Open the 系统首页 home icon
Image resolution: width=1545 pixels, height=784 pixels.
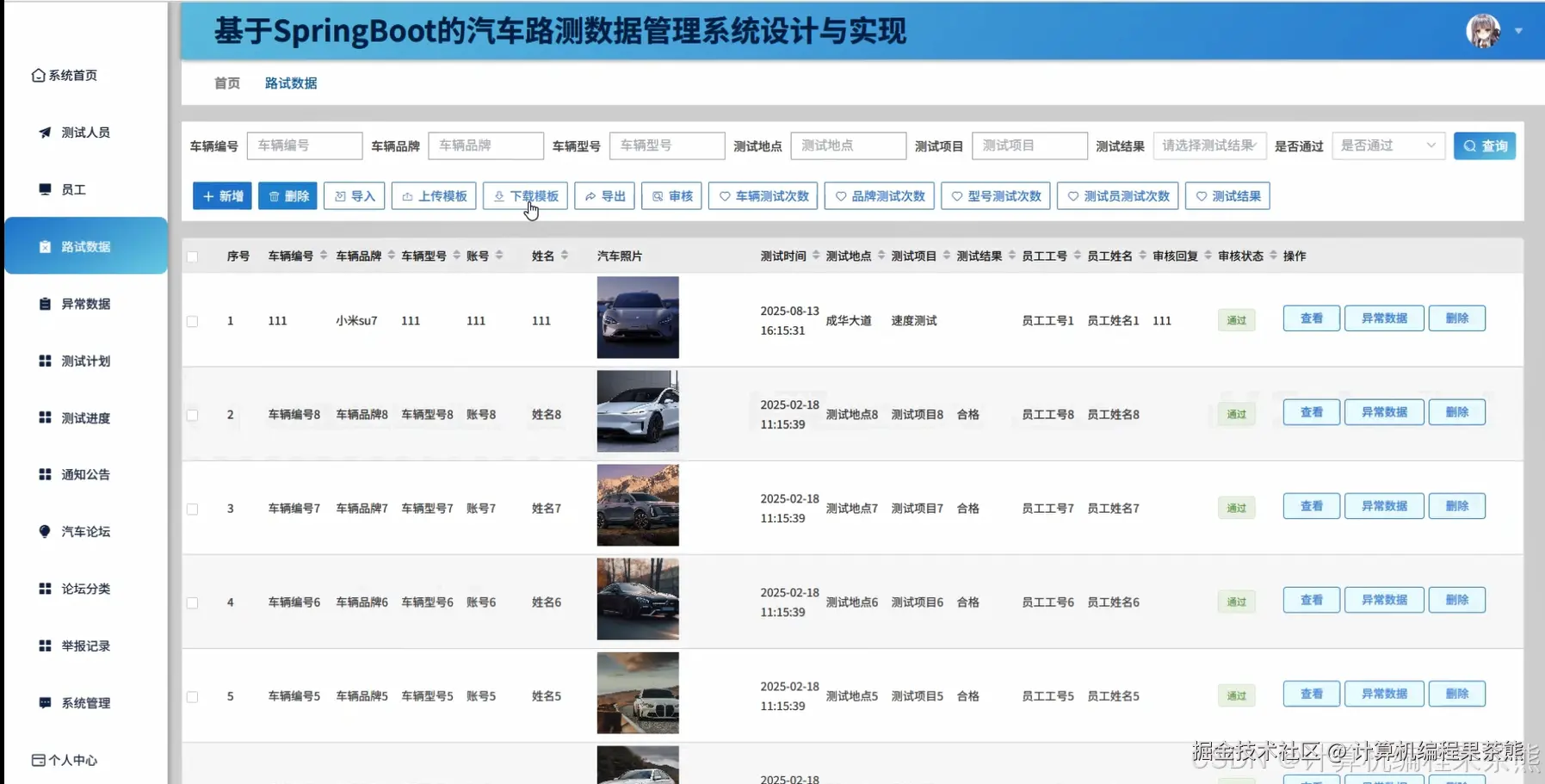click(38, 76)
